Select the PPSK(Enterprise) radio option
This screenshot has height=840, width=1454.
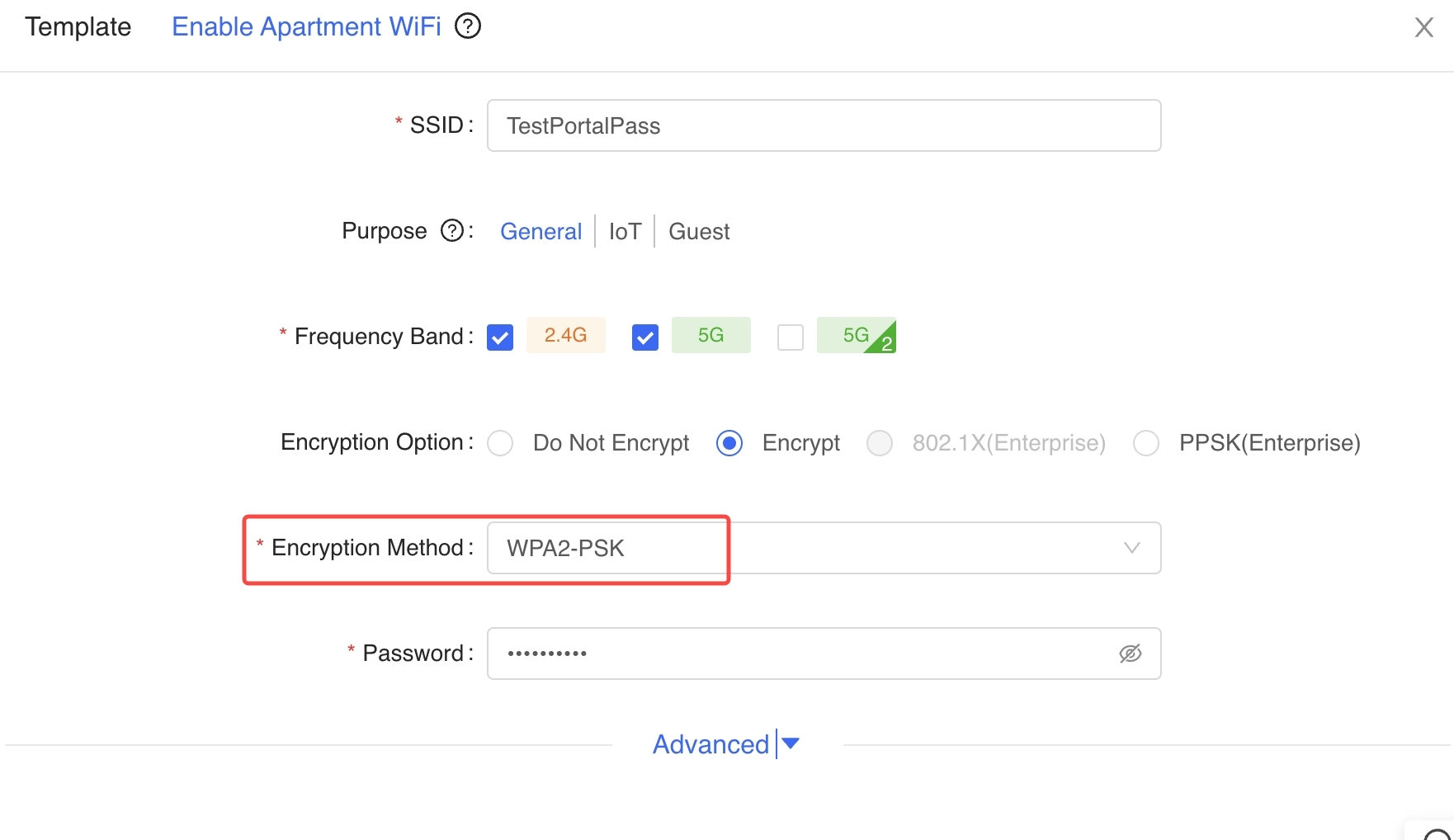pos(1146,443)
